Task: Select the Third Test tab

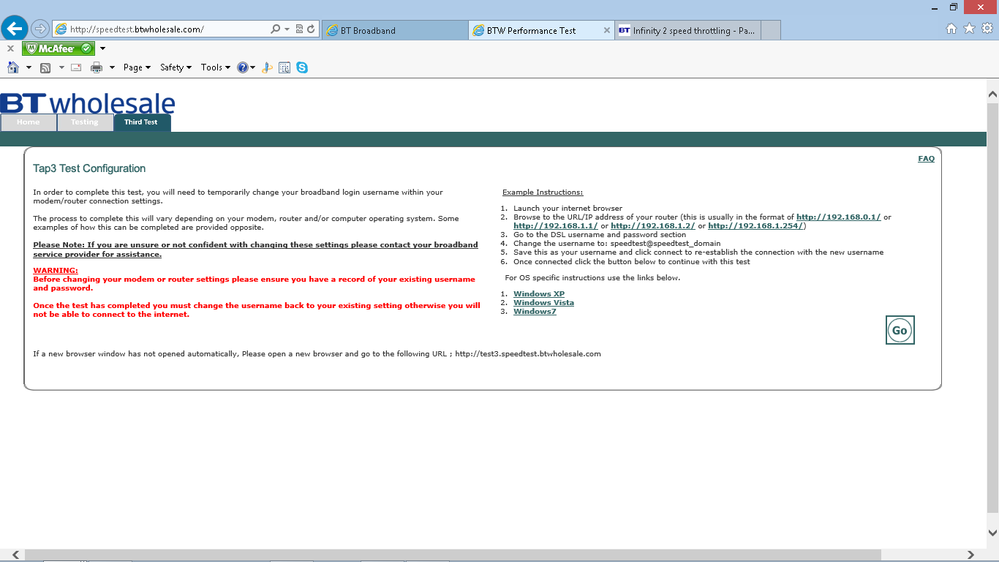Action: tap(141, 122)
